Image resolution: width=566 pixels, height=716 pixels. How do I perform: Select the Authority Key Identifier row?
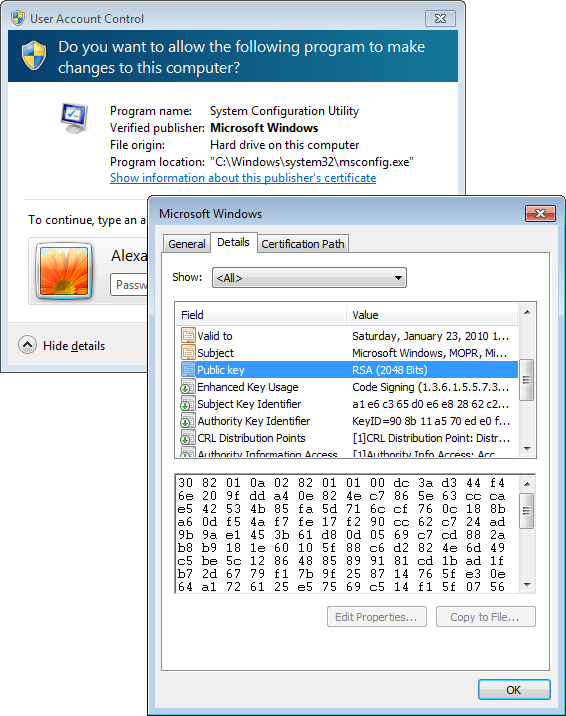point(346,421)
